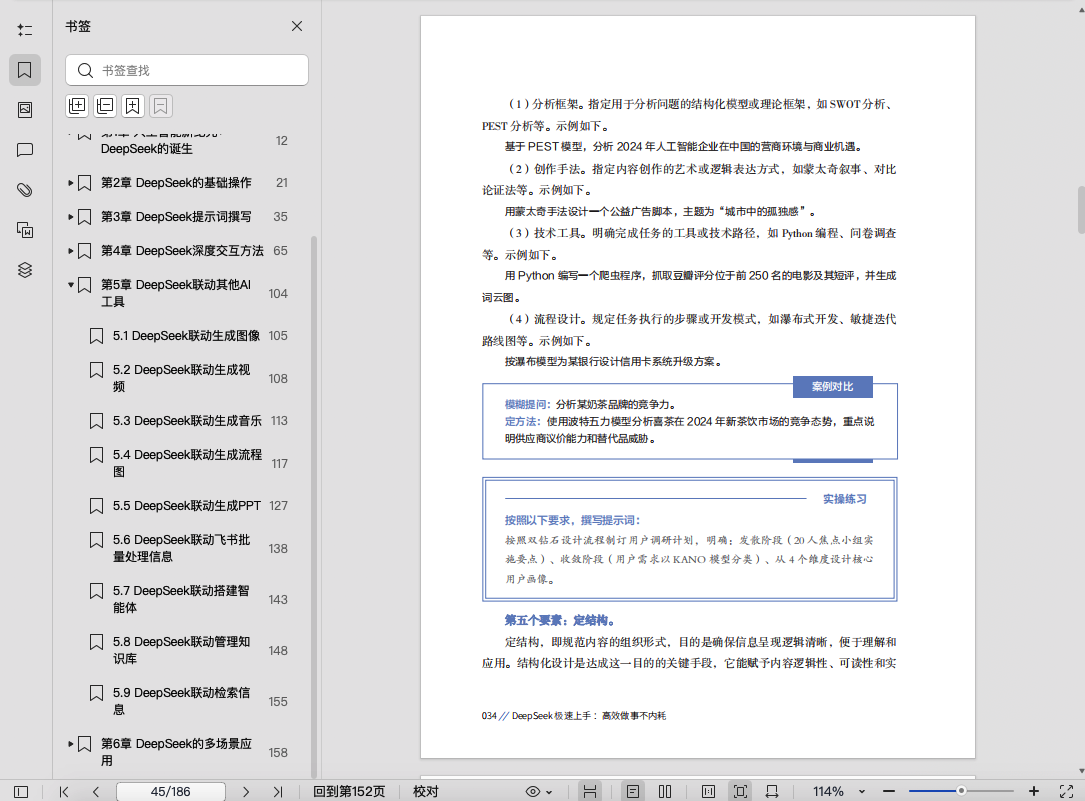The width and height of the screenshot is (1085, 801).
Task: Toggle continuous scrolling mode icon
Action: [590, 791]
